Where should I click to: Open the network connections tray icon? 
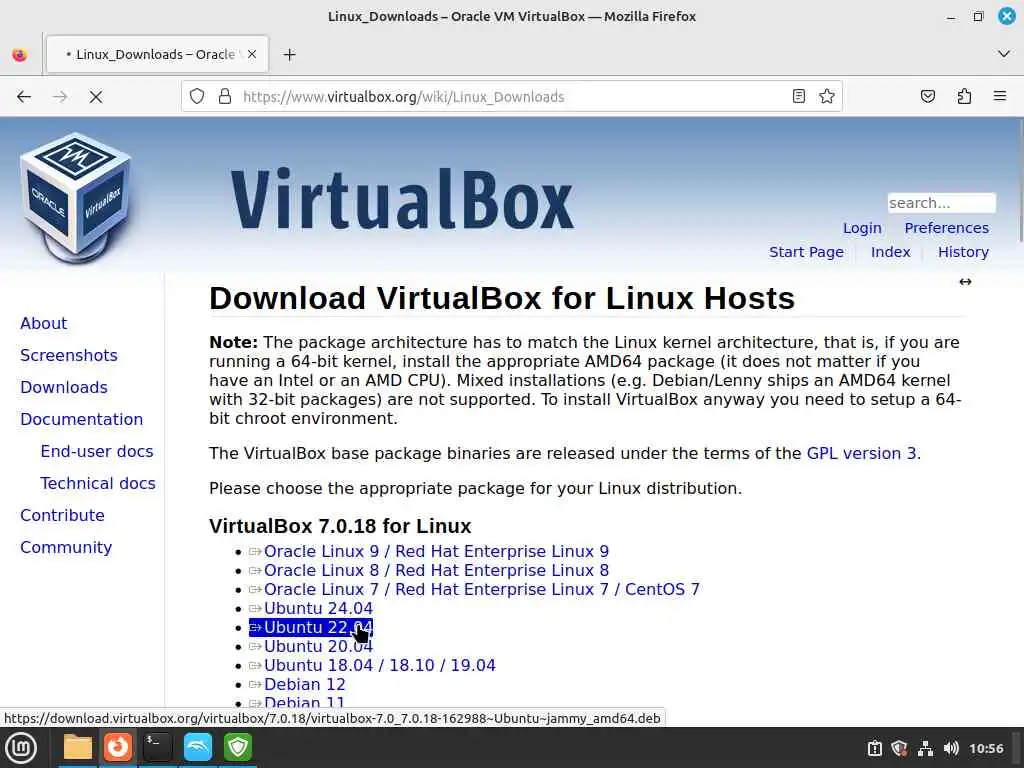tap(925, 748)
